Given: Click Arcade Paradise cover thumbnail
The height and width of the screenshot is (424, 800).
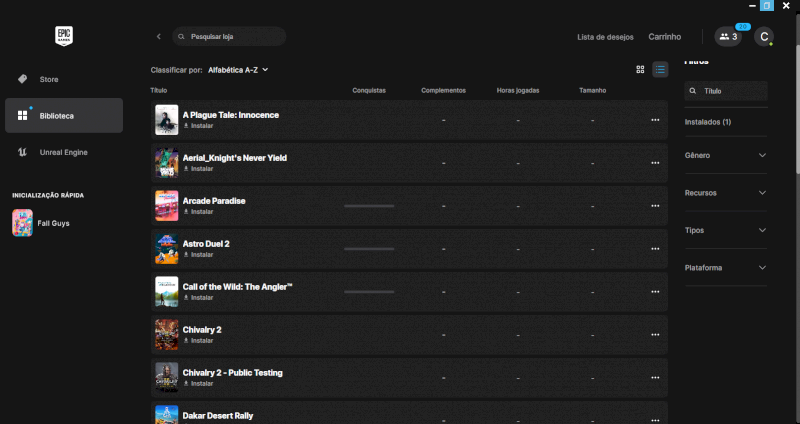Looking at the screenshot, I should pos(167,206).
